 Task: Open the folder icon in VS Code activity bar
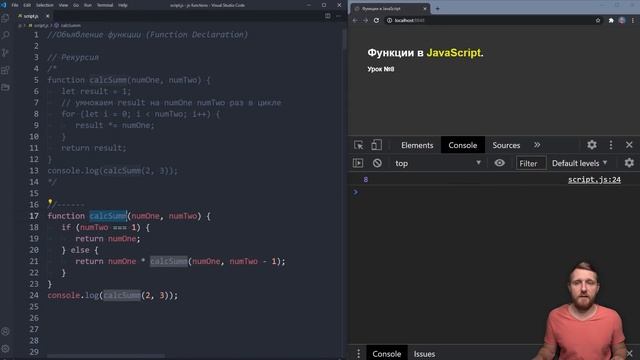(x=5, y=87)
